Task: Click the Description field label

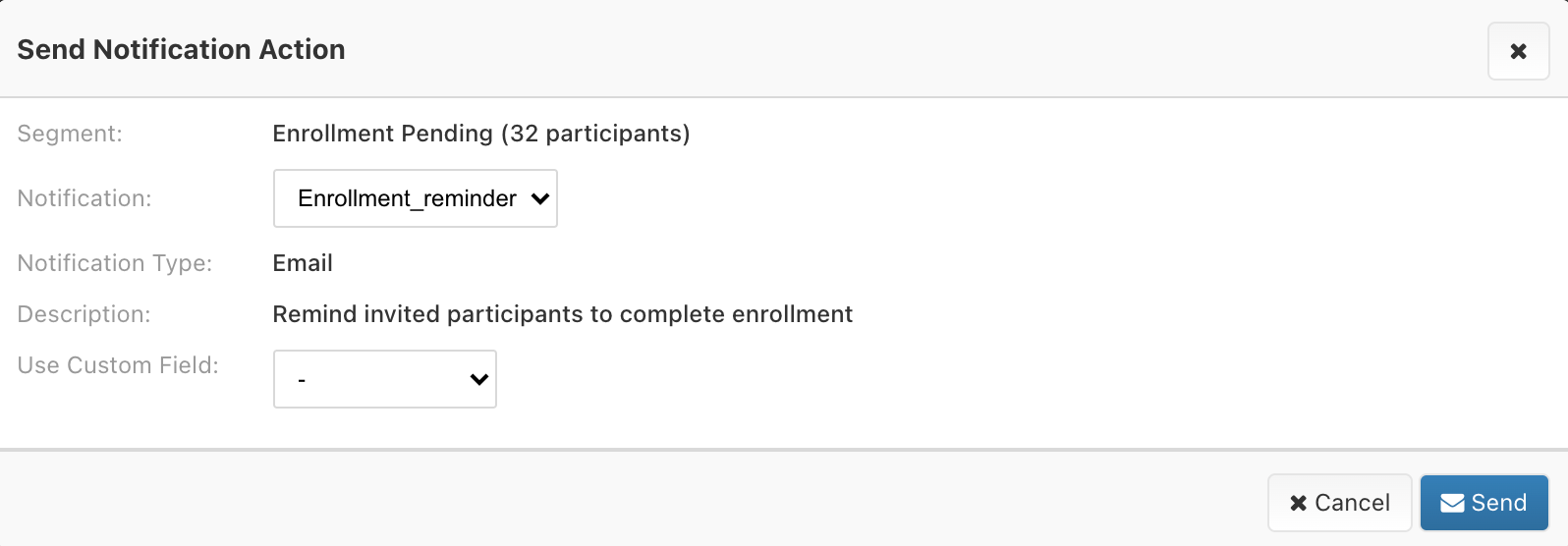Action: (84, 314)
